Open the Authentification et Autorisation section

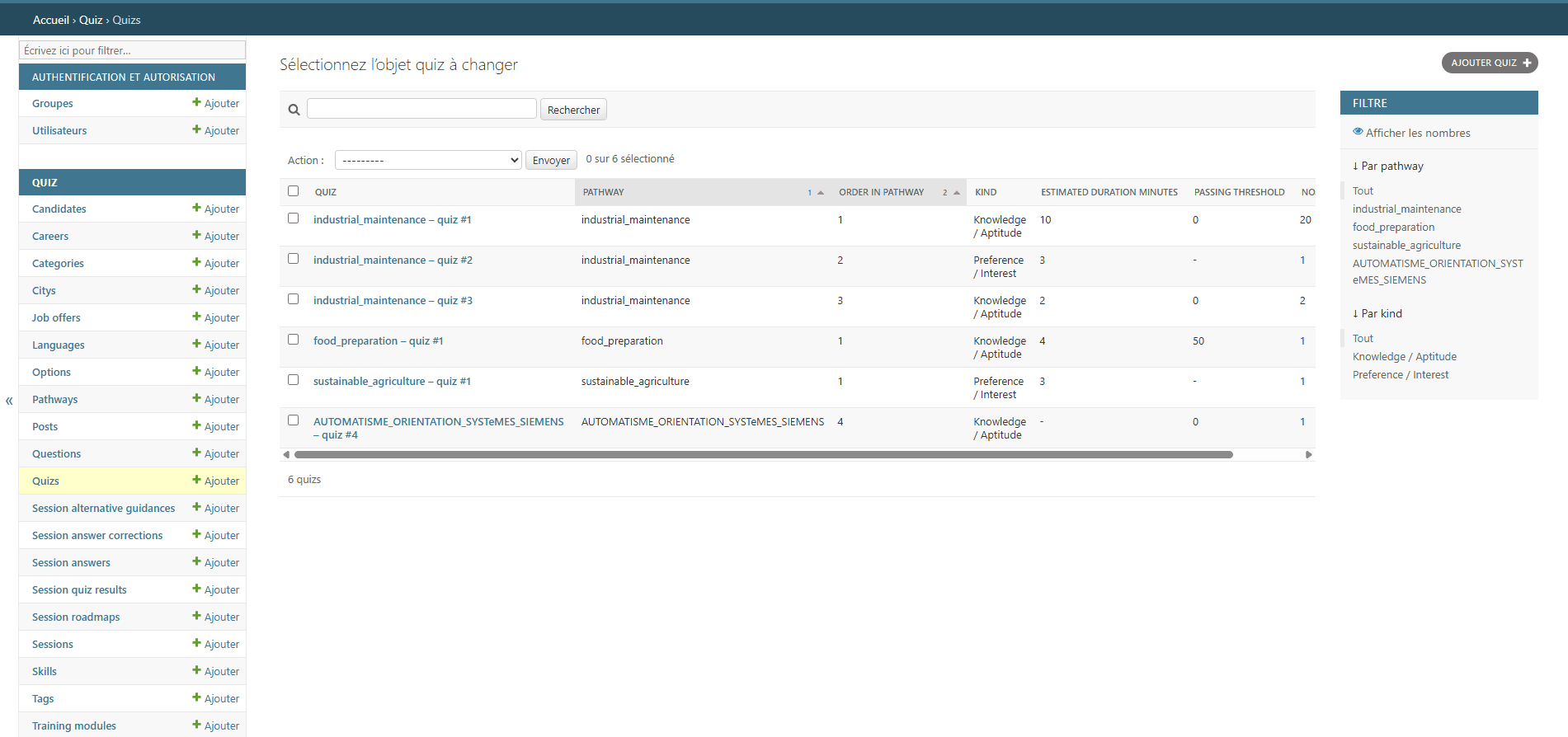pos(124,77)
